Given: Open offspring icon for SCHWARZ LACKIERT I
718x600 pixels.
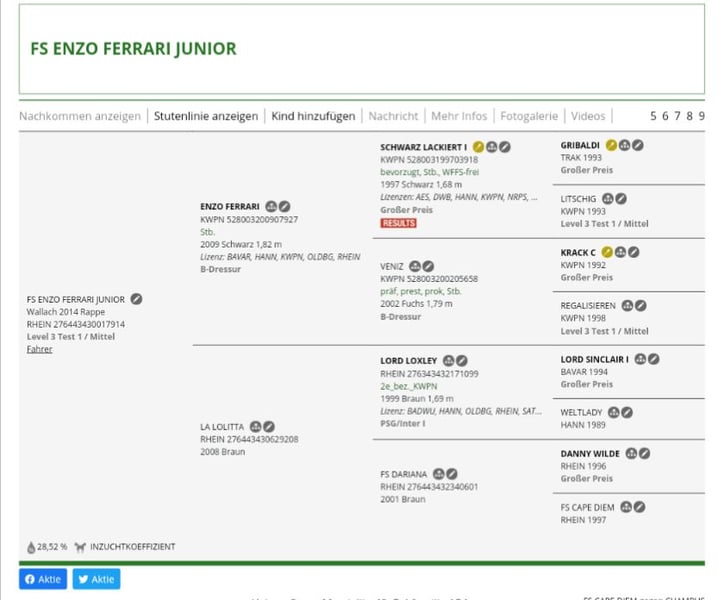Looking at the screenshot, I should tap(491, 147).
